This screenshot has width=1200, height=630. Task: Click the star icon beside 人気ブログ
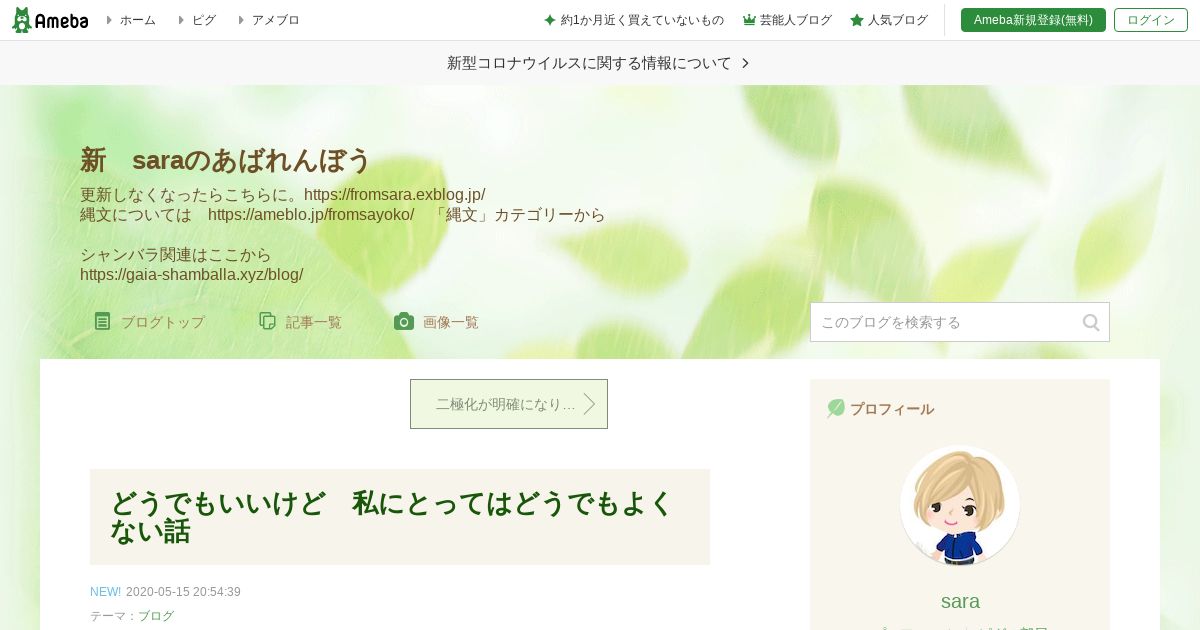click(x=857, y=20)
